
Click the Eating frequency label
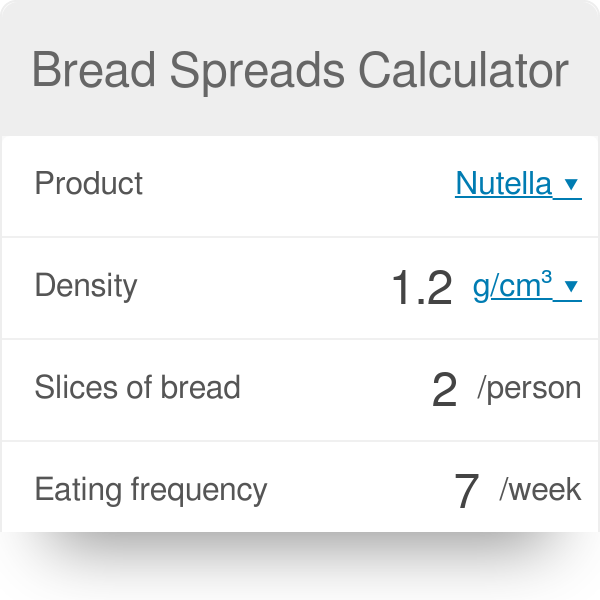[x=150, y=490]
